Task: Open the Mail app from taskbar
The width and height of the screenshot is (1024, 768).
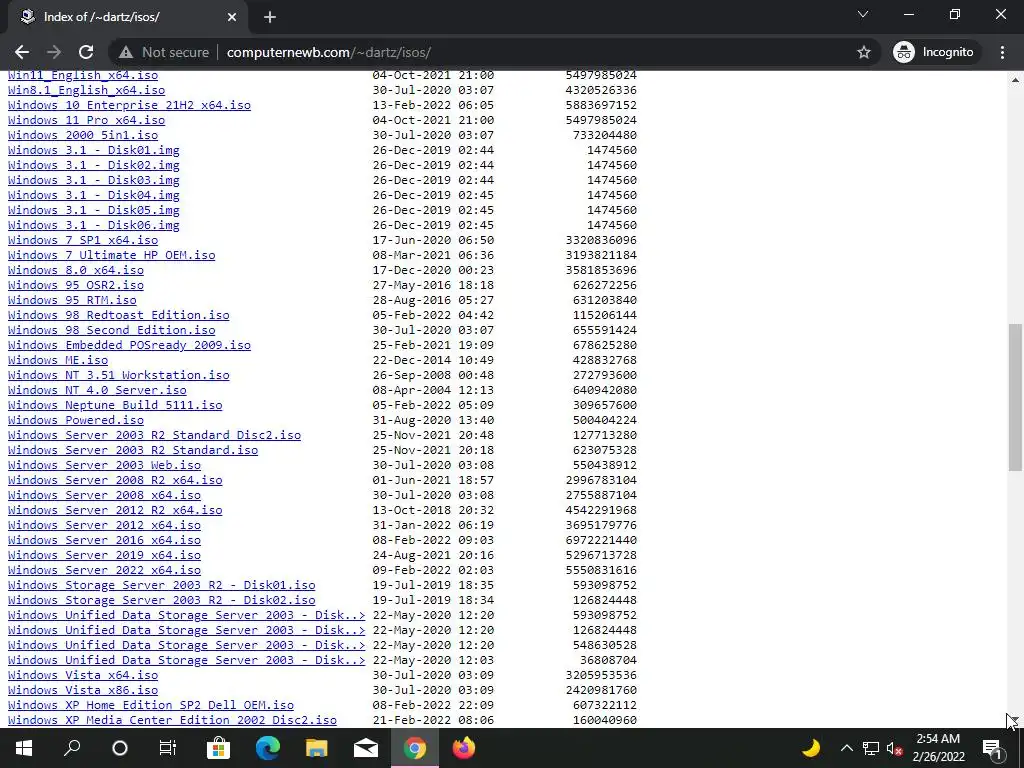Action: (366, 748)
